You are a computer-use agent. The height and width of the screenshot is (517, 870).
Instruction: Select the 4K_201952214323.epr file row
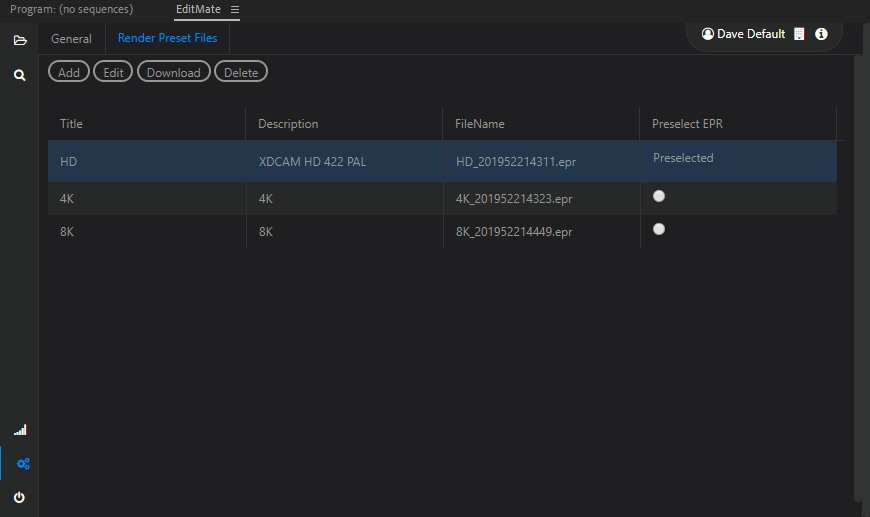click(x=442, y=199)
